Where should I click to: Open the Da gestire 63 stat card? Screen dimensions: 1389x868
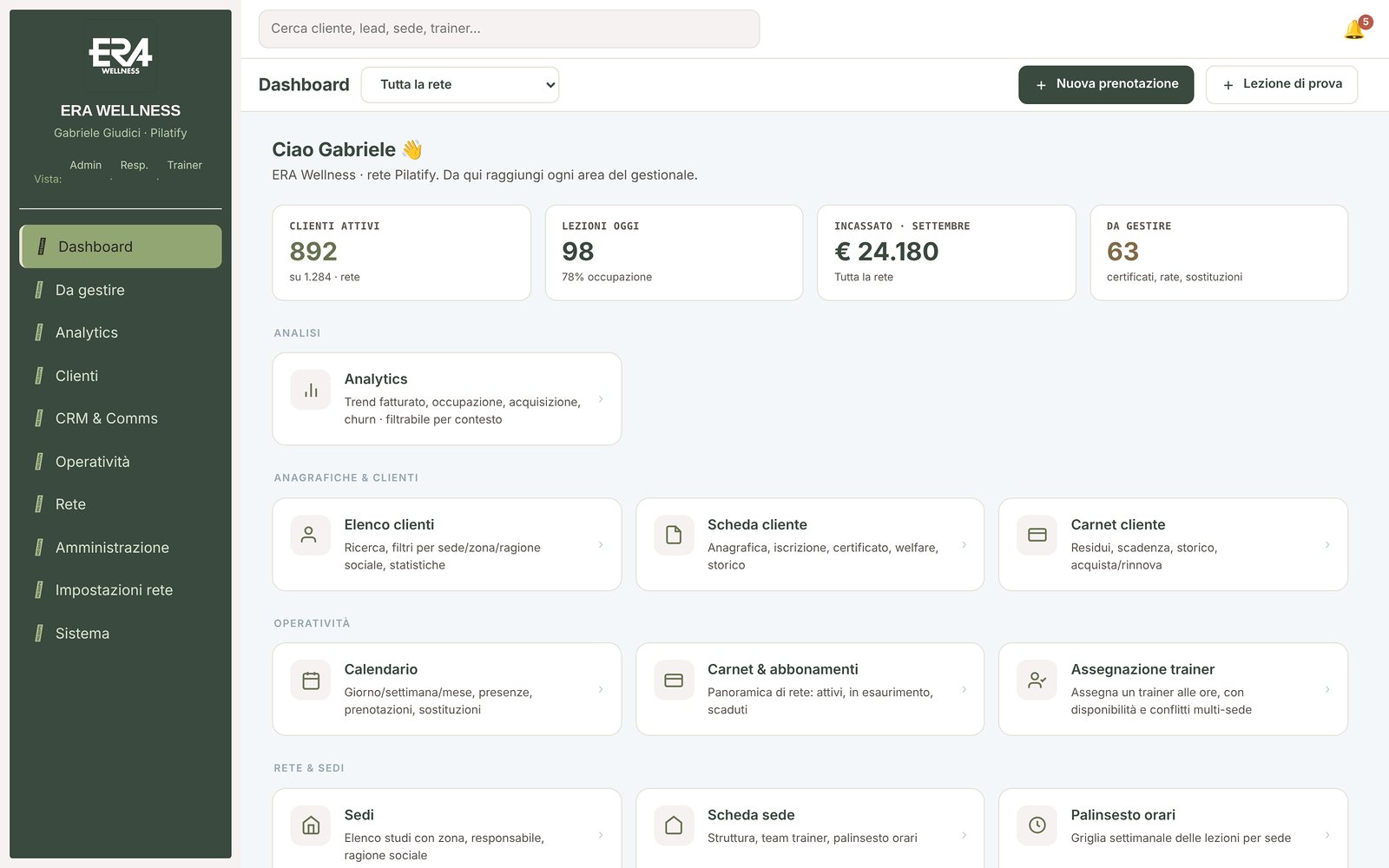(x=1219, y=253)
